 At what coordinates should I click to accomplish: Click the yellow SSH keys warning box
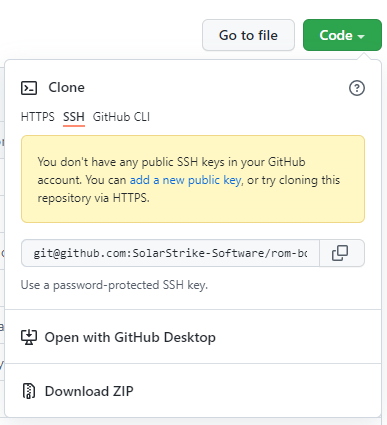click(x=193, y=179)
